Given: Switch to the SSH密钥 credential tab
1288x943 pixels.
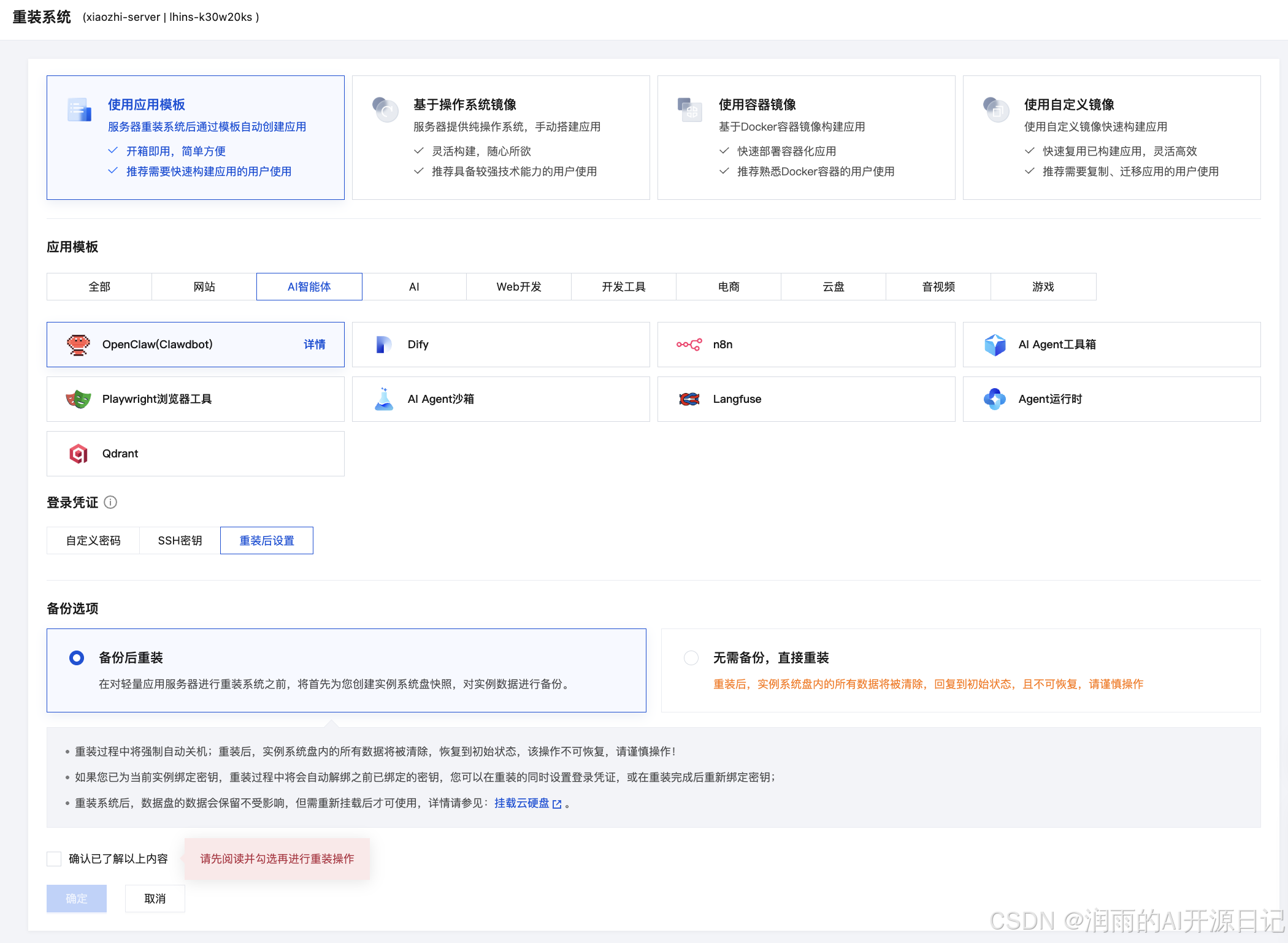Looking at the screenshot, I should [178, 540].
